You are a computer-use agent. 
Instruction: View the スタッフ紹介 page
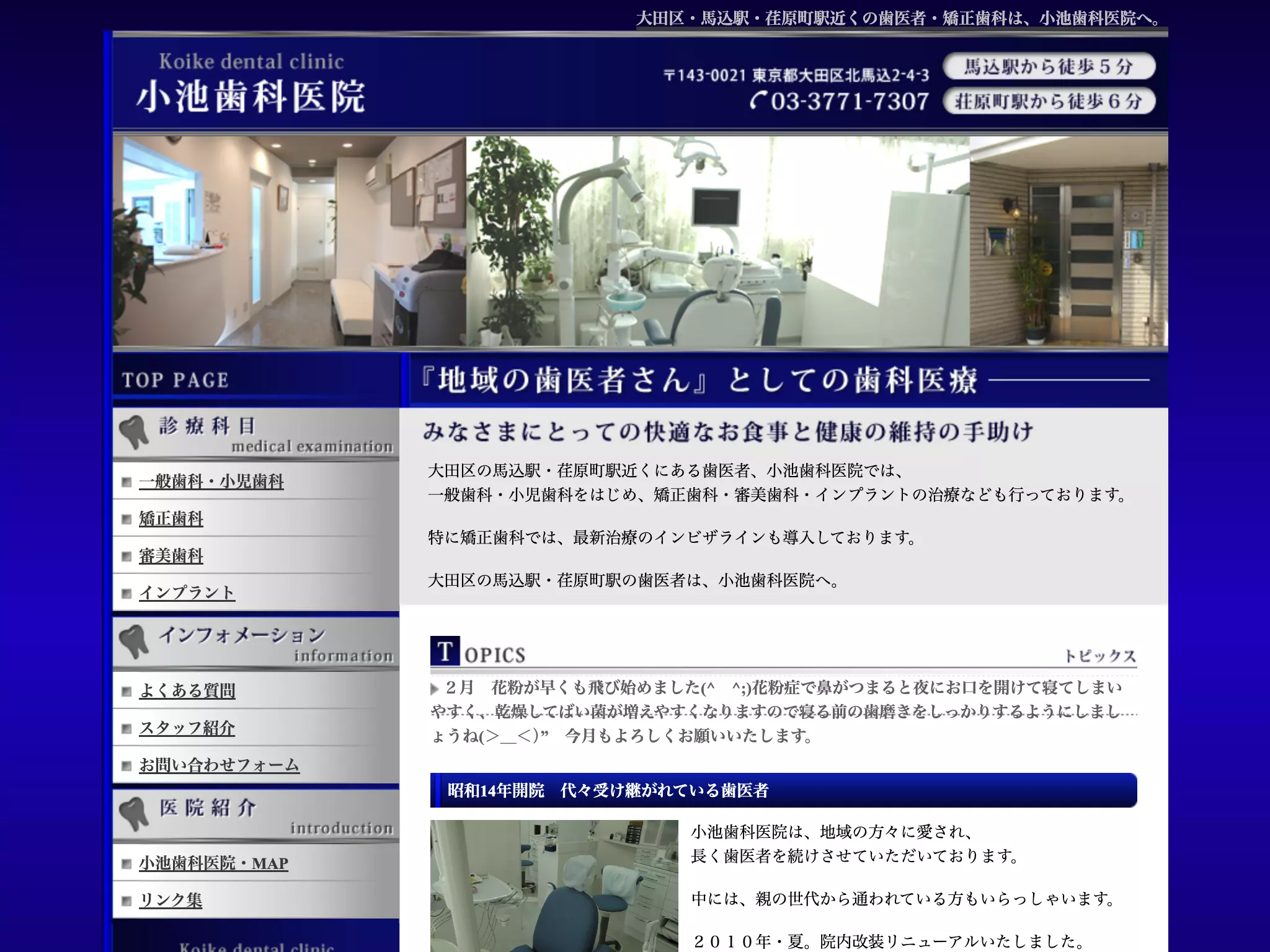pyautogui.click(x=187, y=728)
